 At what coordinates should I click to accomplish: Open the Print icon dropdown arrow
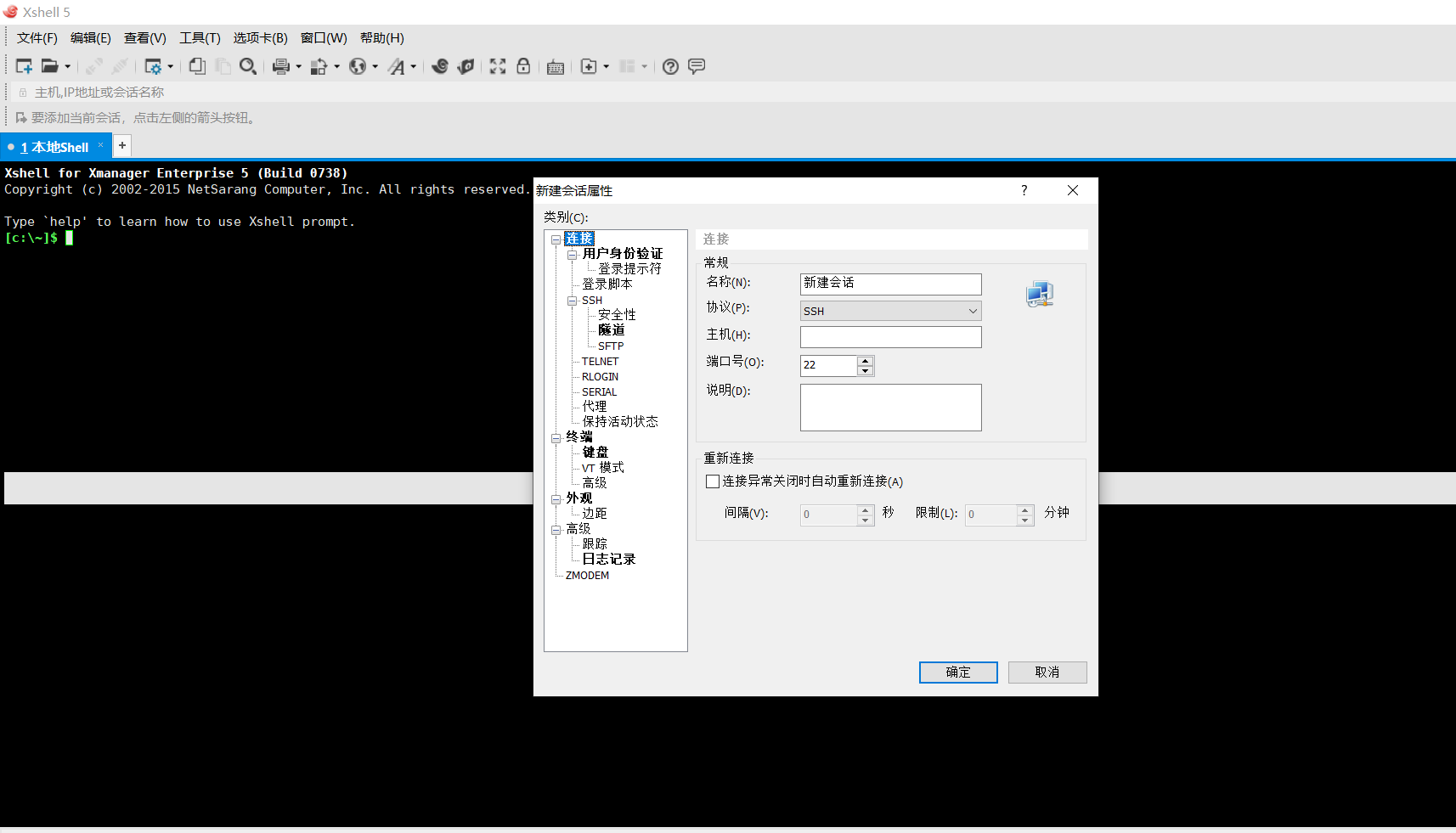[x=298, y=66]
